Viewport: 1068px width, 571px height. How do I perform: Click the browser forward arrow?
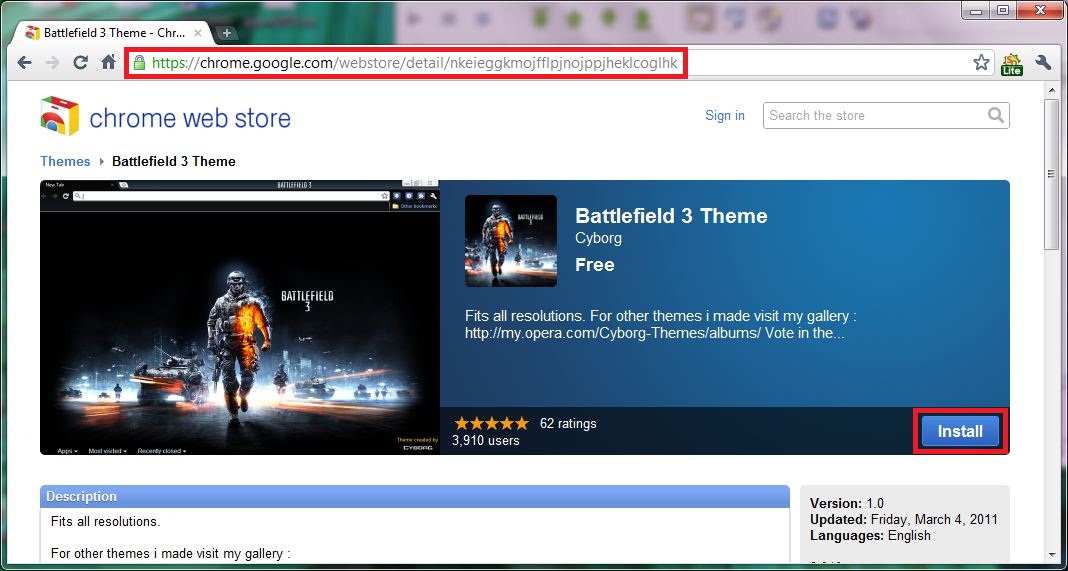pyautogui.click(x=52, y=63)
